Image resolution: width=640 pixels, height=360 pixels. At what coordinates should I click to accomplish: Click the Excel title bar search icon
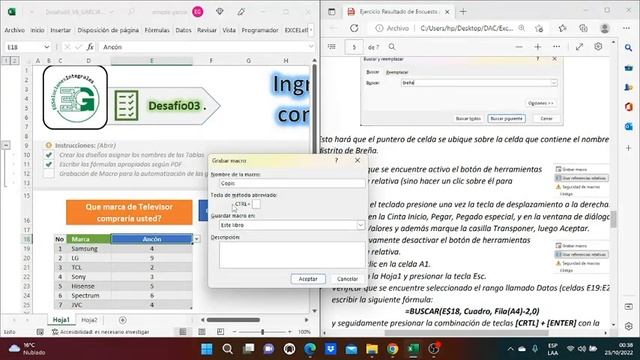pos(131,12)
